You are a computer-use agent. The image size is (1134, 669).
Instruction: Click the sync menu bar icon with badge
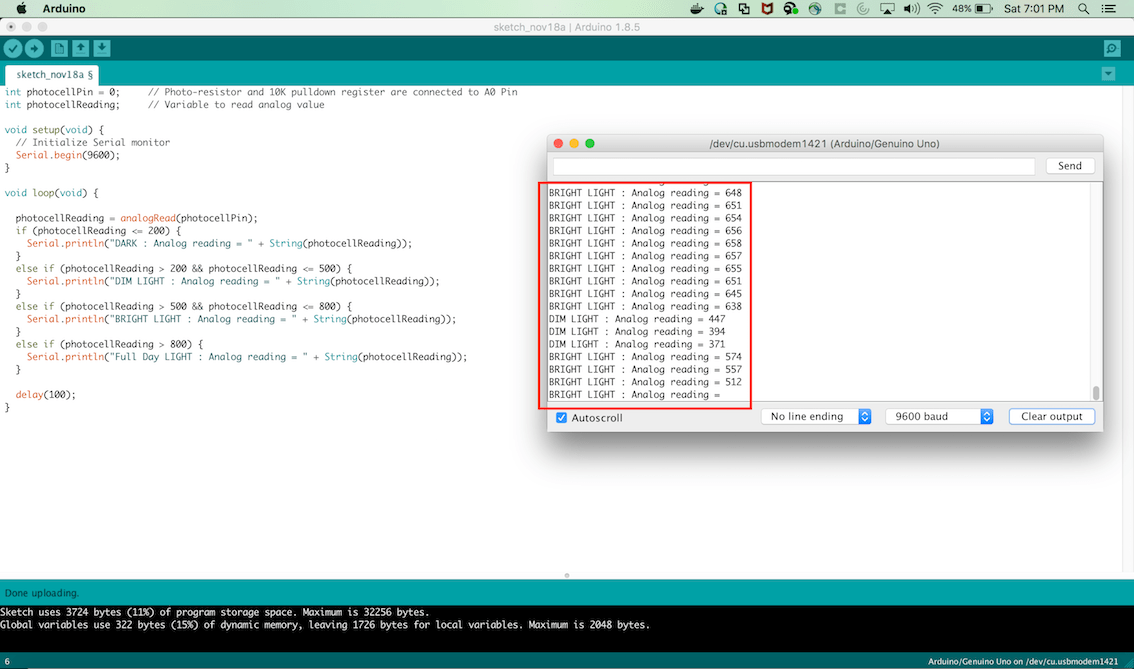click(720, 9)
